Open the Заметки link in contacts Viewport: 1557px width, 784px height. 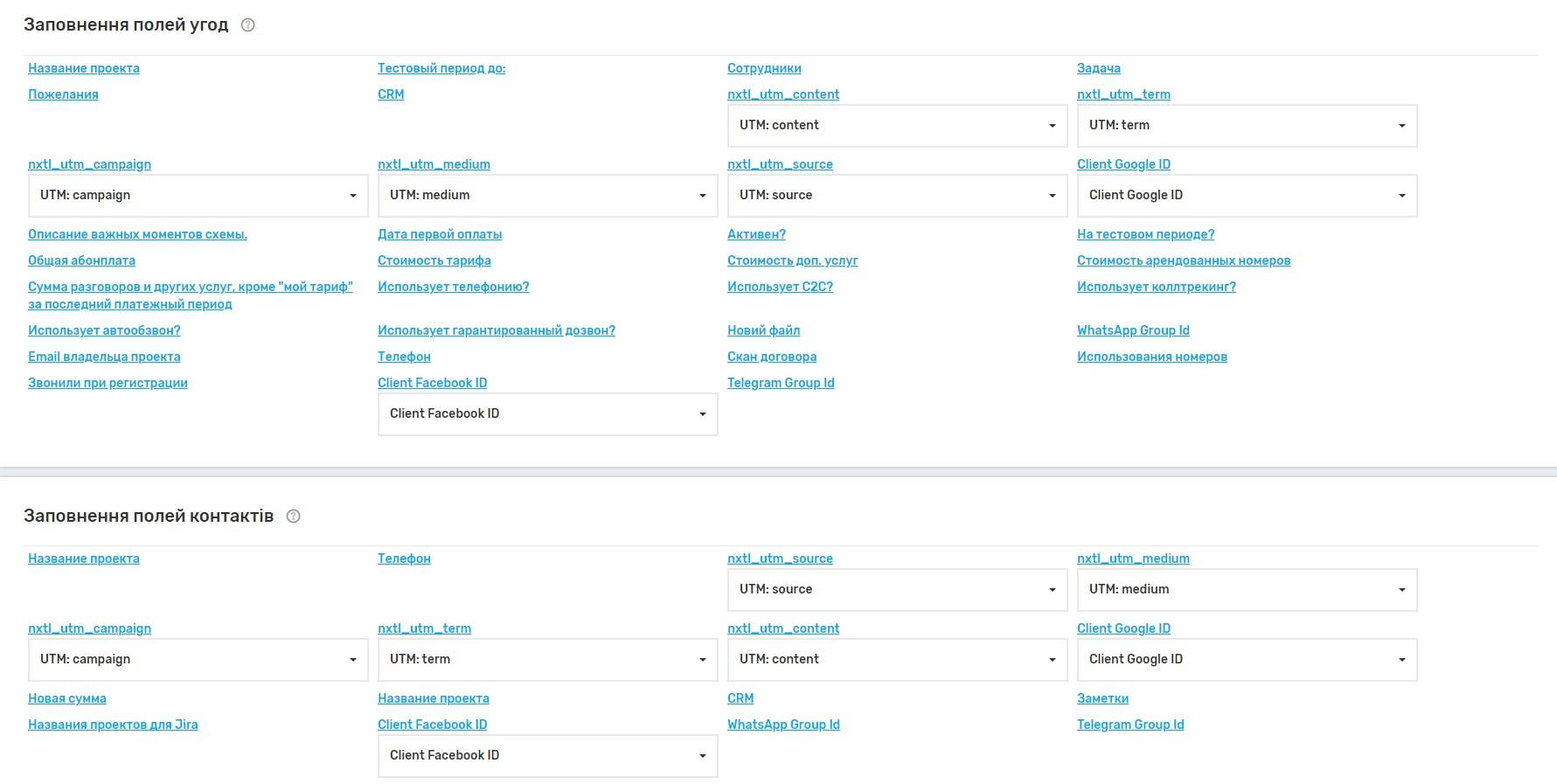pyautogui.click(x=1102, y=698)
